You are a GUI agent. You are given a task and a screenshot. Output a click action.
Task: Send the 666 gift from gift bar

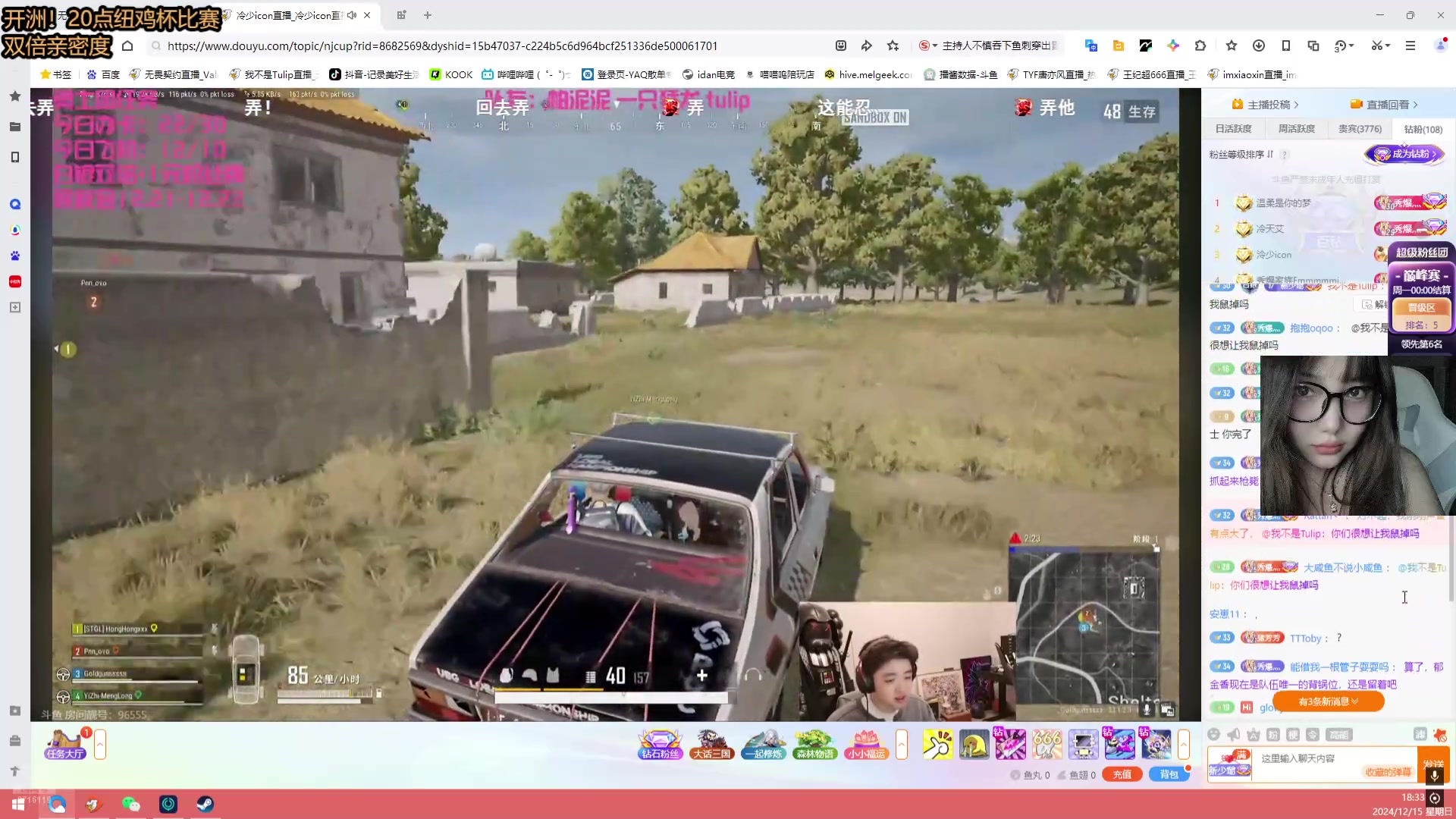pos(1047,744)
